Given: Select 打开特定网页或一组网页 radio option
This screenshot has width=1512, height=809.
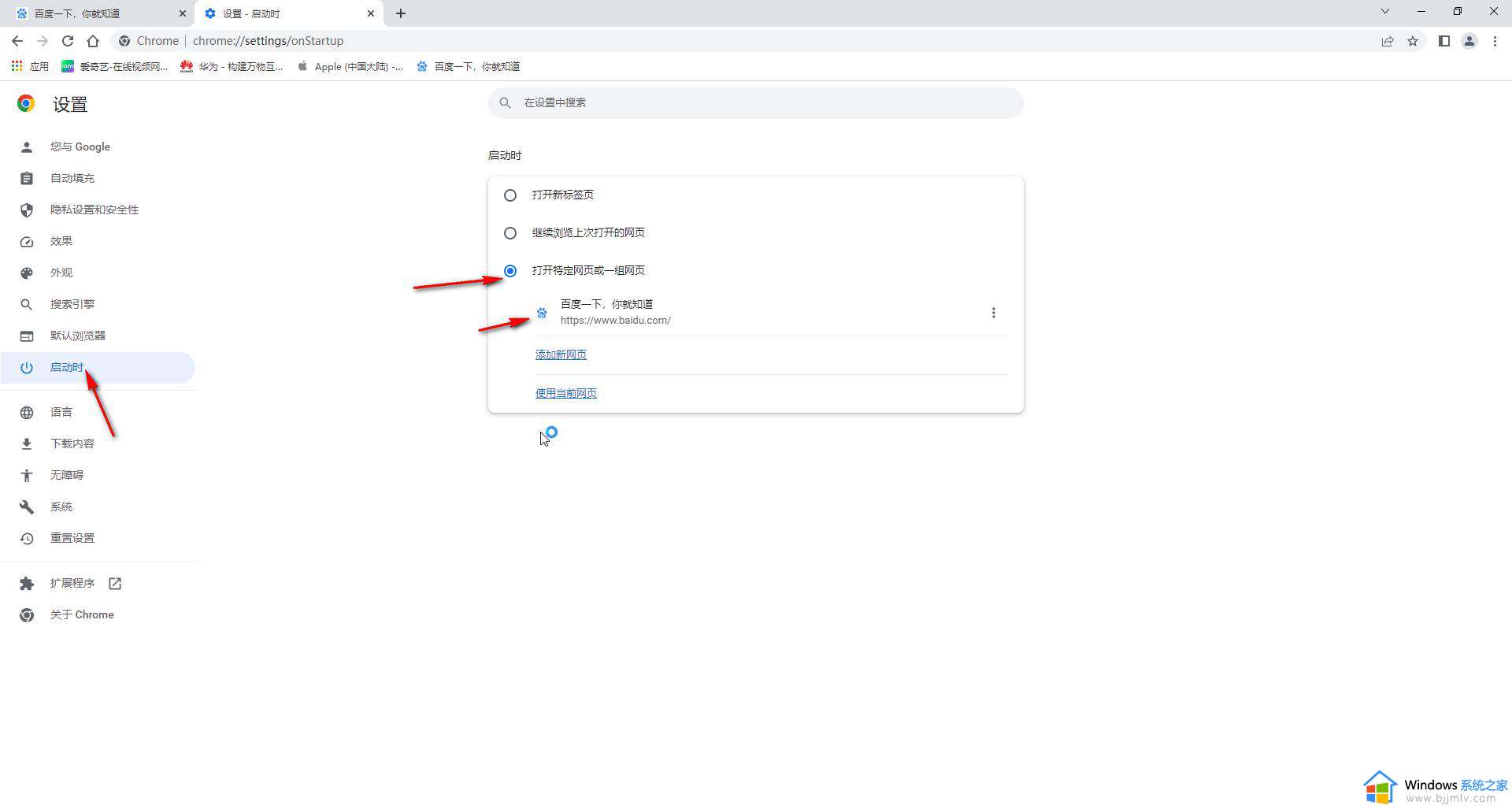Looking at the screenshot, I should pos(510,271).
